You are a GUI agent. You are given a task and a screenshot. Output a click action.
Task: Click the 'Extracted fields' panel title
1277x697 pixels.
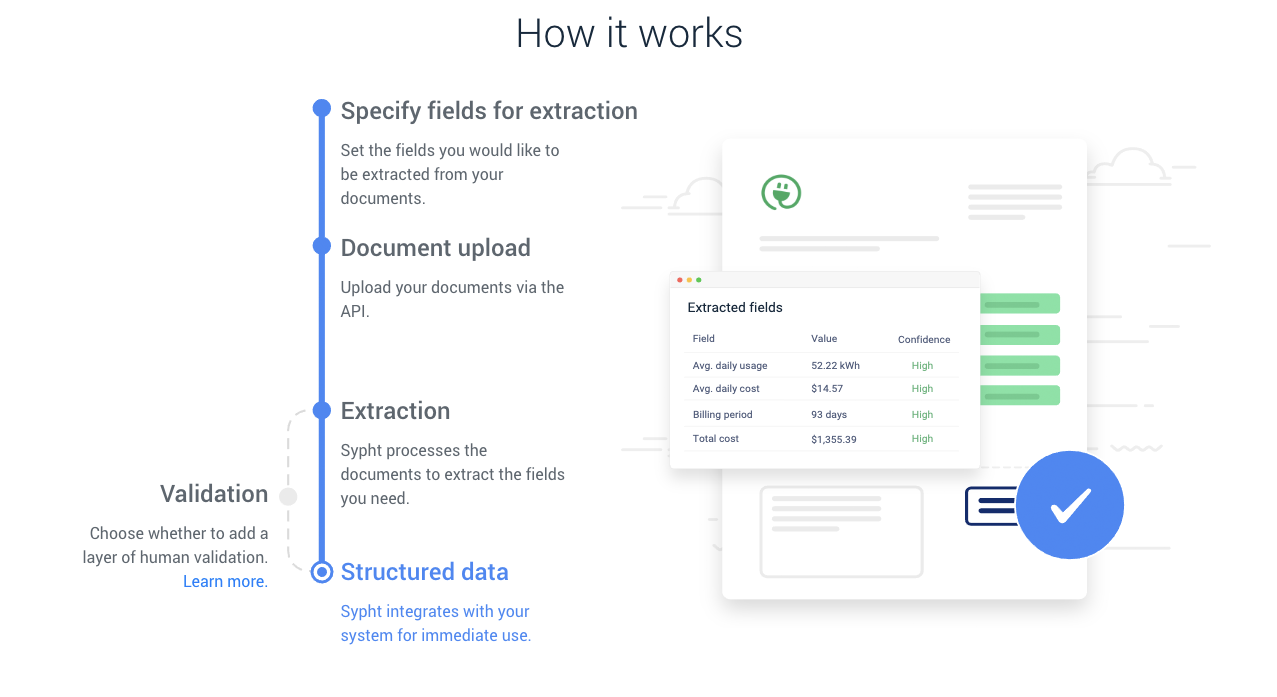click(x=735, y=308)
